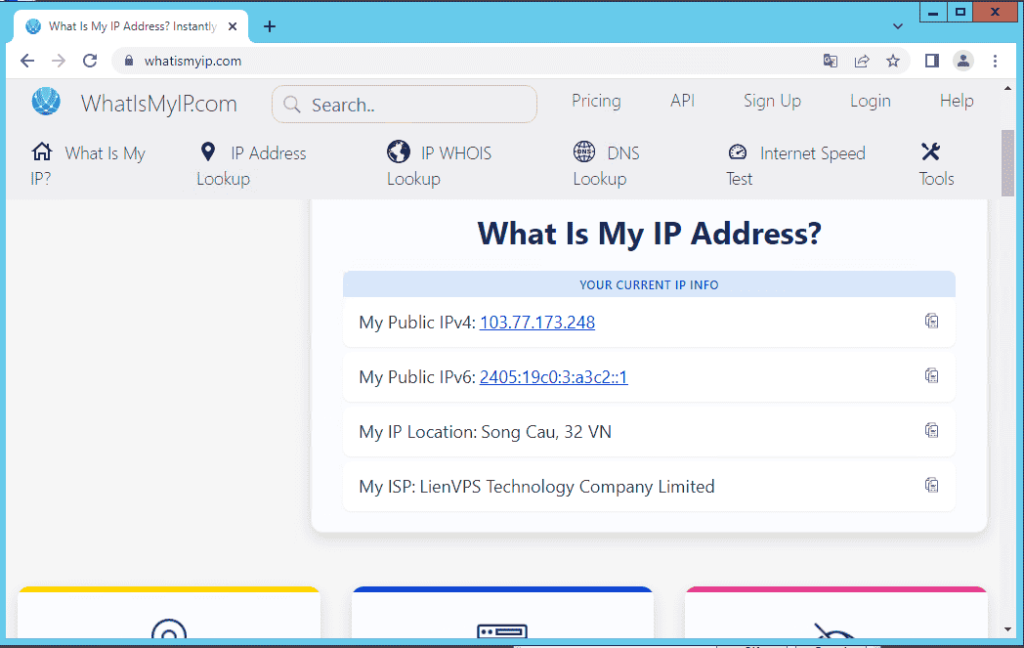Copy the public IPv6 address icon
Screen dimensions: 1024x648
pyautogui.click(x=931, y=376)
